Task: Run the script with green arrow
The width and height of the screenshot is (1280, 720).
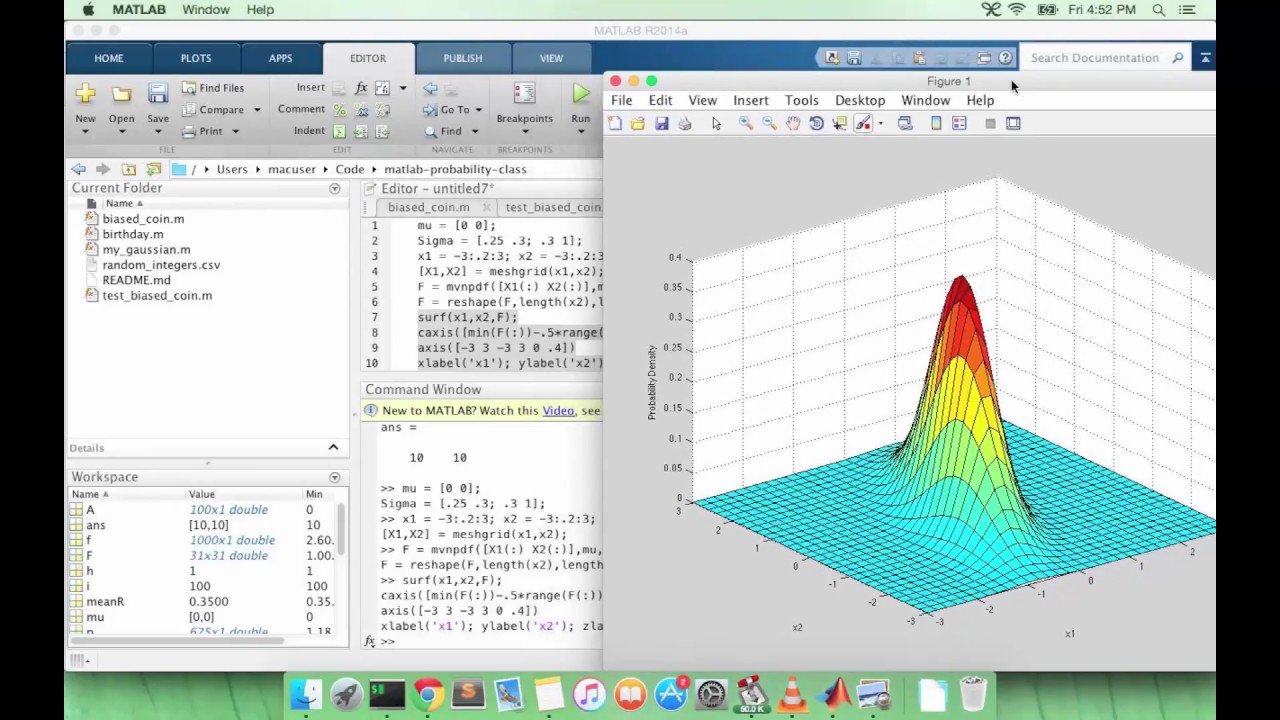Action: (x=581, y=94)
